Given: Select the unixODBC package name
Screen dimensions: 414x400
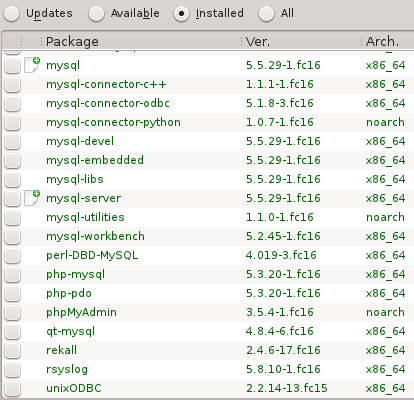Looking at the screenshot, I should click(x=74, y=388).
